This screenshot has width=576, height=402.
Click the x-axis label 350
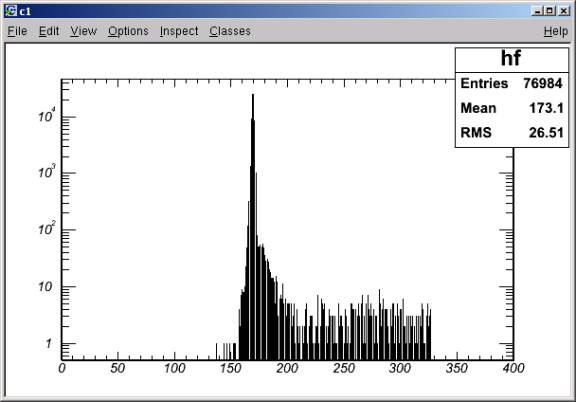pyautogui.click(x=457, y=368)
